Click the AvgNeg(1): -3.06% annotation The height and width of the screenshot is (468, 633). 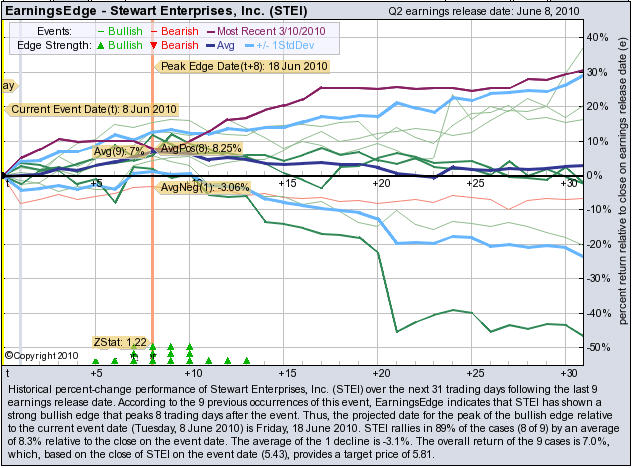coord(203,187)
